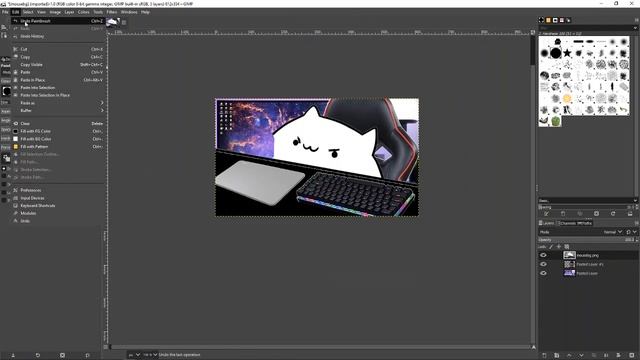The image size is (640, 360).
Task: Click mousebg.png layer thumbnail
Action: click(x=569, y=255)
